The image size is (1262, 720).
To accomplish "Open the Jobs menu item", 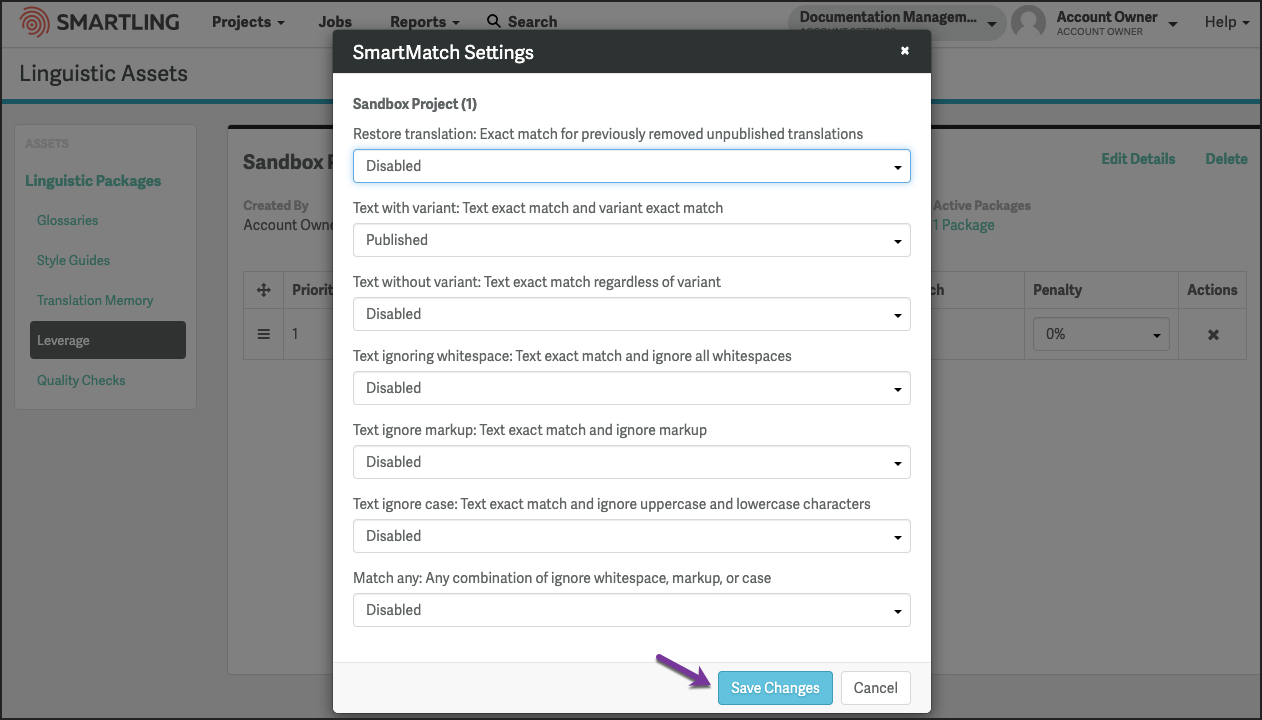I will pos(335,22).
